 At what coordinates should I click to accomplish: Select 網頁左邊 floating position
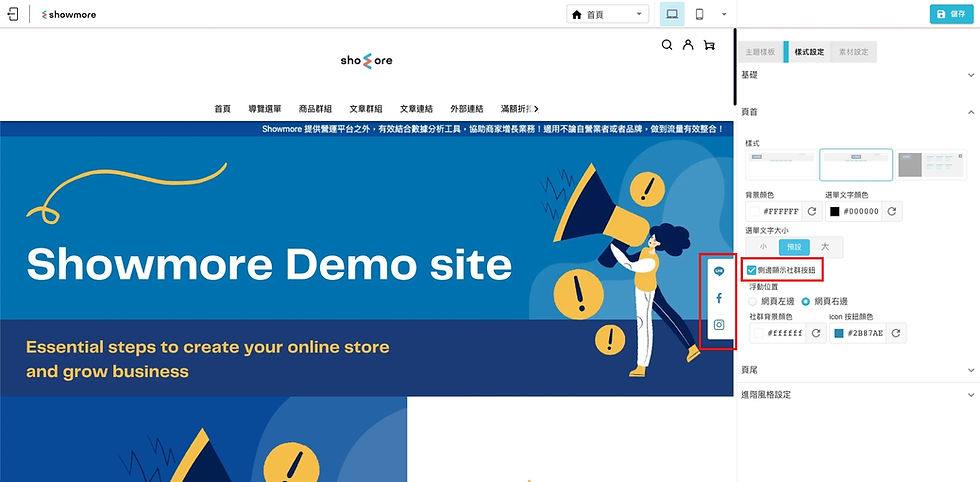pyautogui.click(x=752, y=301)
